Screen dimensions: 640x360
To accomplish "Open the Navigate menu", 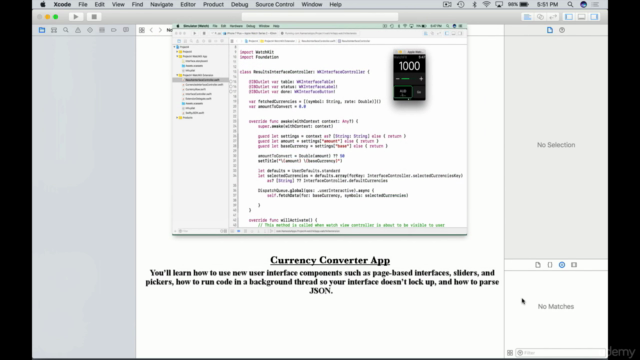I will 162,4.
